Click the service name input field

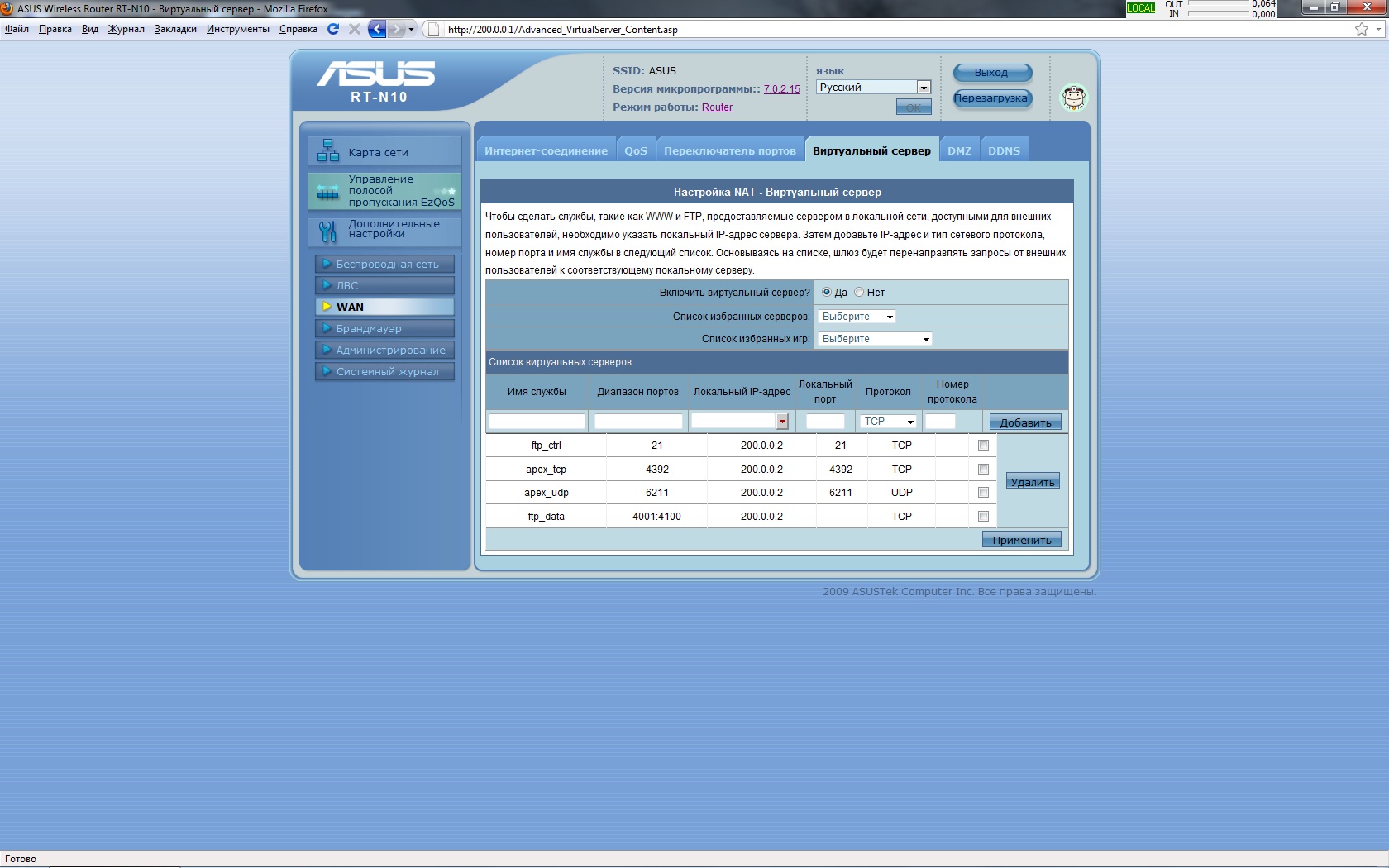point(537,422)
